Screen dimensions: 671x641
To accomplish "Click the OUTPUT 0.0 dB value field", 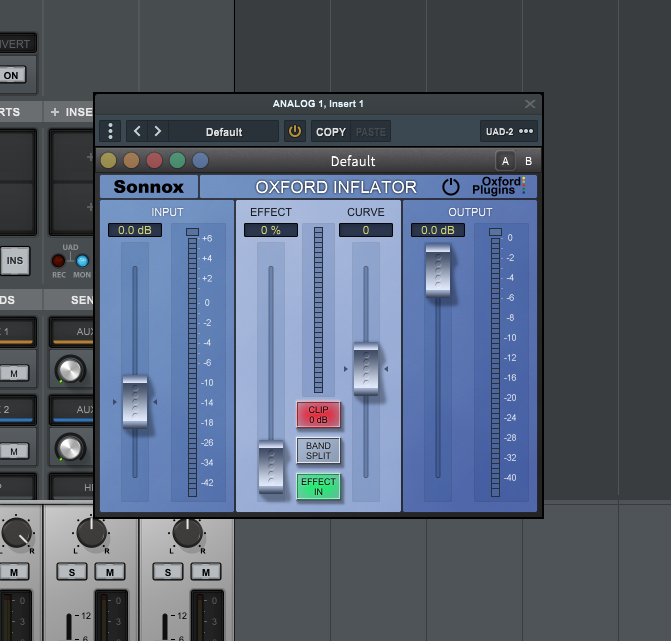I will click(x=438, y=230).
